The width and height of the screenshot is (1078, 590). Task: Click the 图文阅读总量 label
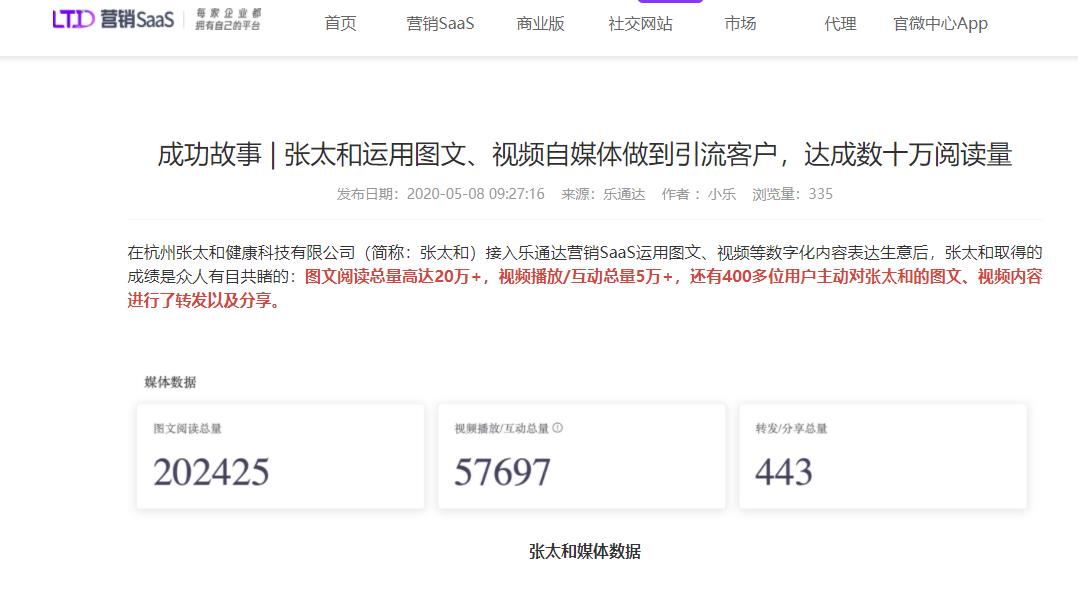187,428
